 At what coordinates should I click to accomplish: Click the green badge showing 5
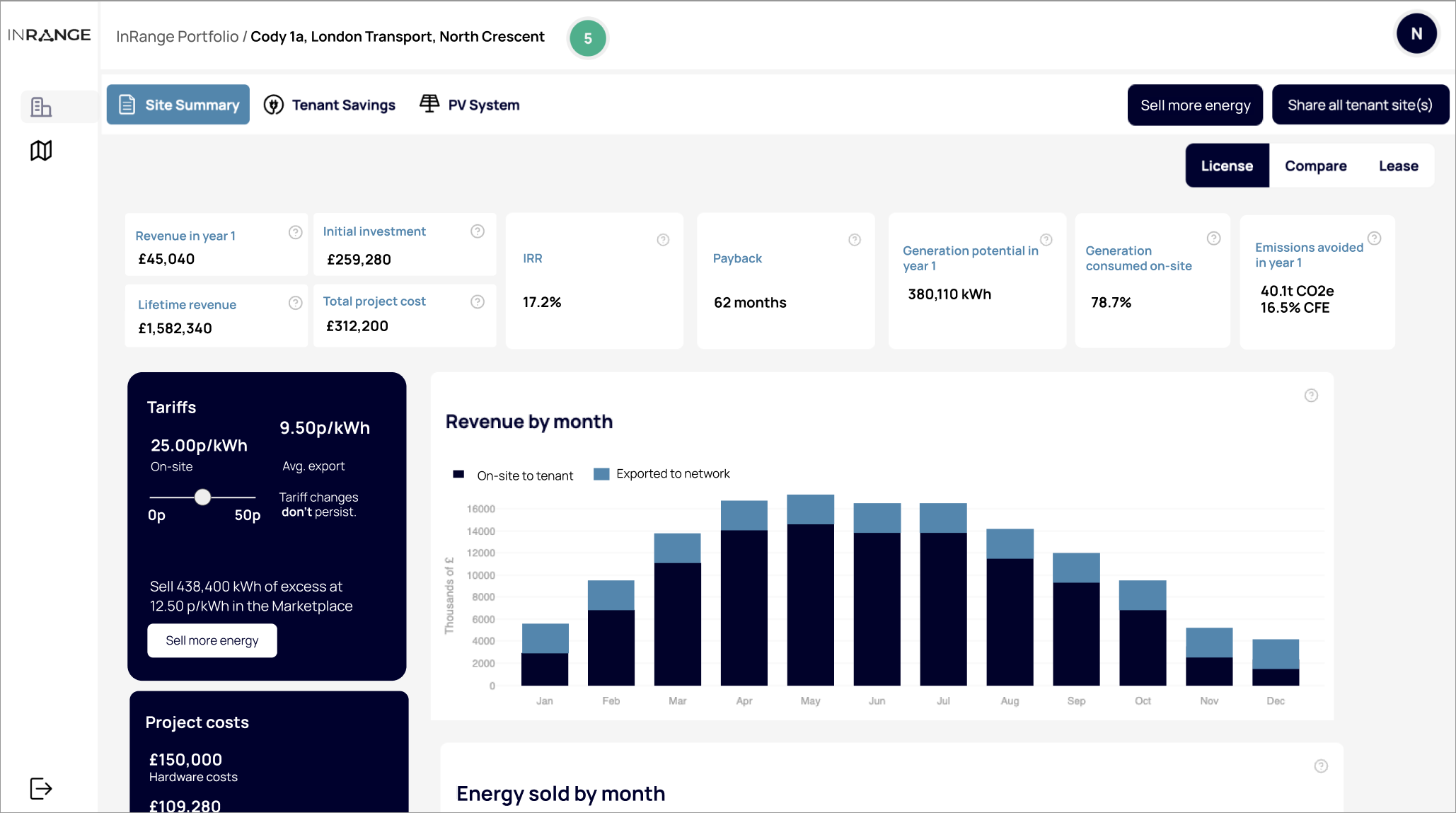pos(587,38)
